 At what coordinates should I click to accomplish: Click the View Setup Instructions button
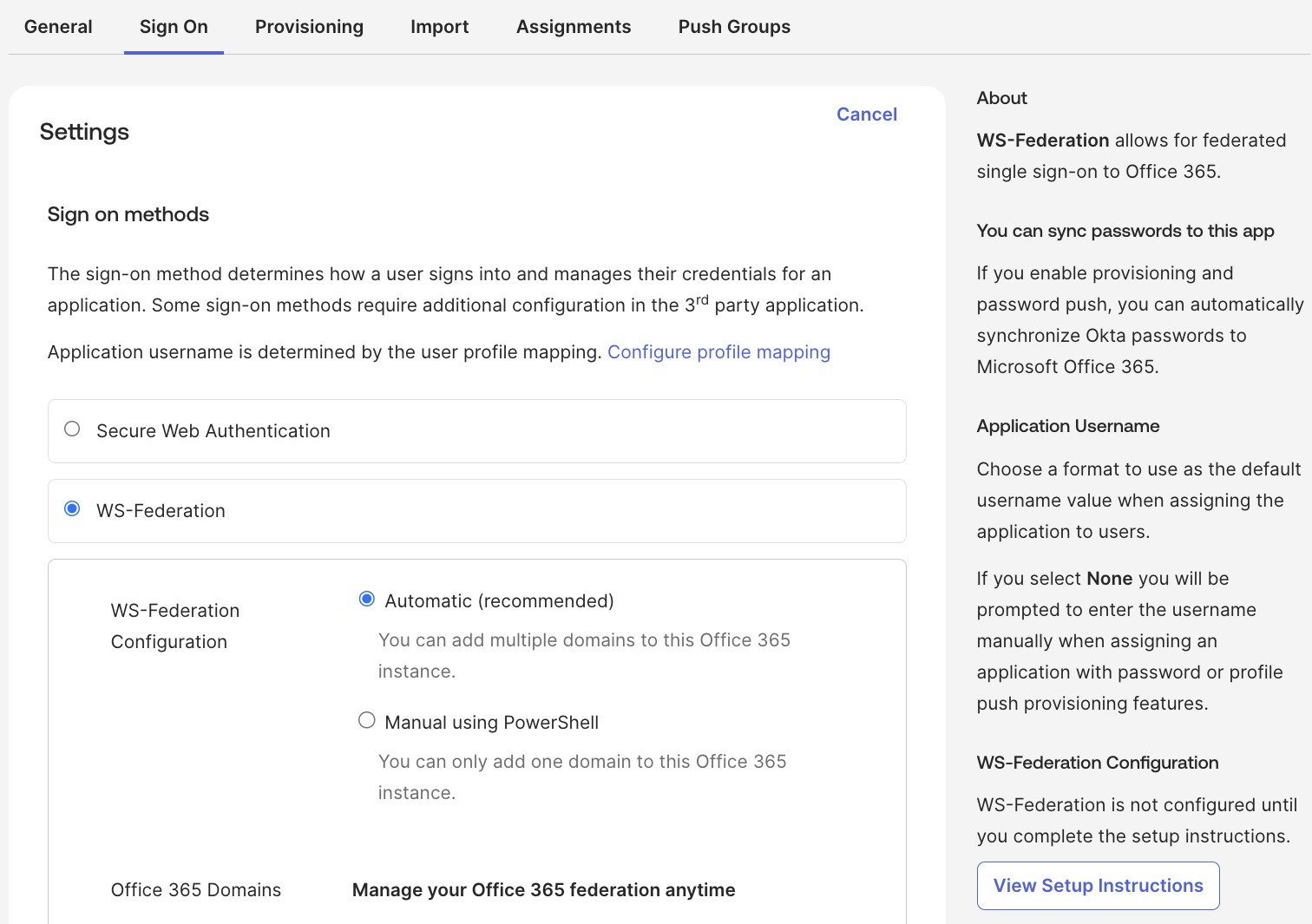click(x=1098, y=886)
